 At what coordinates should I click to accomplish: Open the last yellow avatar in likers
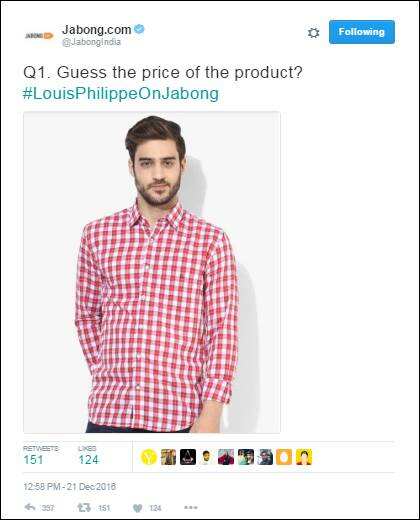[304, 457]
